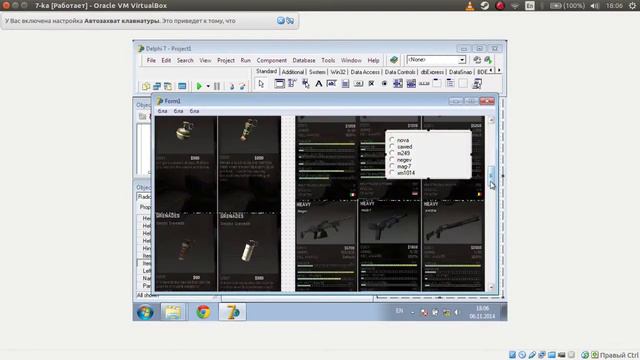Open the Tools menu in Delphi
The image size is (640, 360).
[328, 60]
